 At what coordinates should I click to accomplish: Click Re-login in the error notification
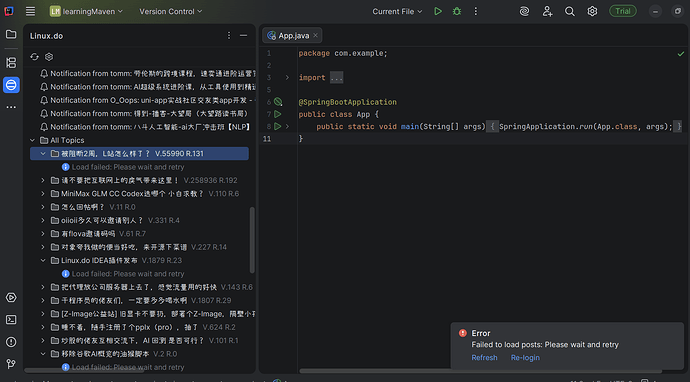525,358
